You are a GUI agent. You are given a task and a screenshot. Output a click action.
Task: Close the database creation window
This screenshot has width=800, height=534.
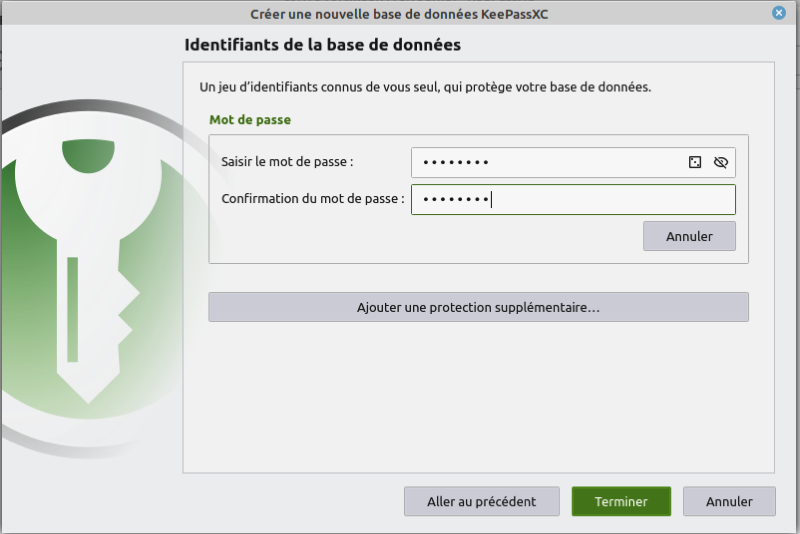tap(778, 13)
